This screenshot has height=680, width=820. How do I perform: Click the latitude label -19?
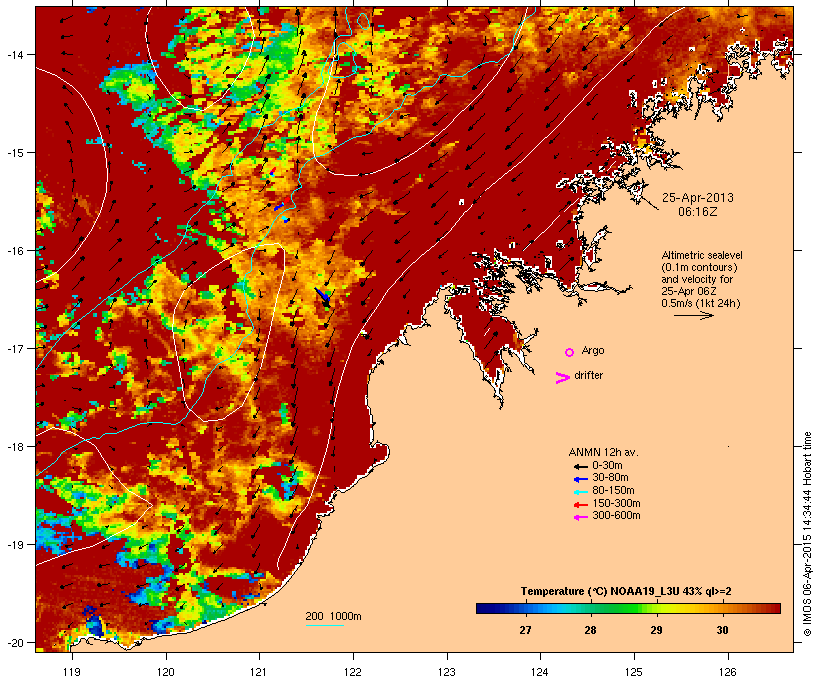[x=15, y=545]
